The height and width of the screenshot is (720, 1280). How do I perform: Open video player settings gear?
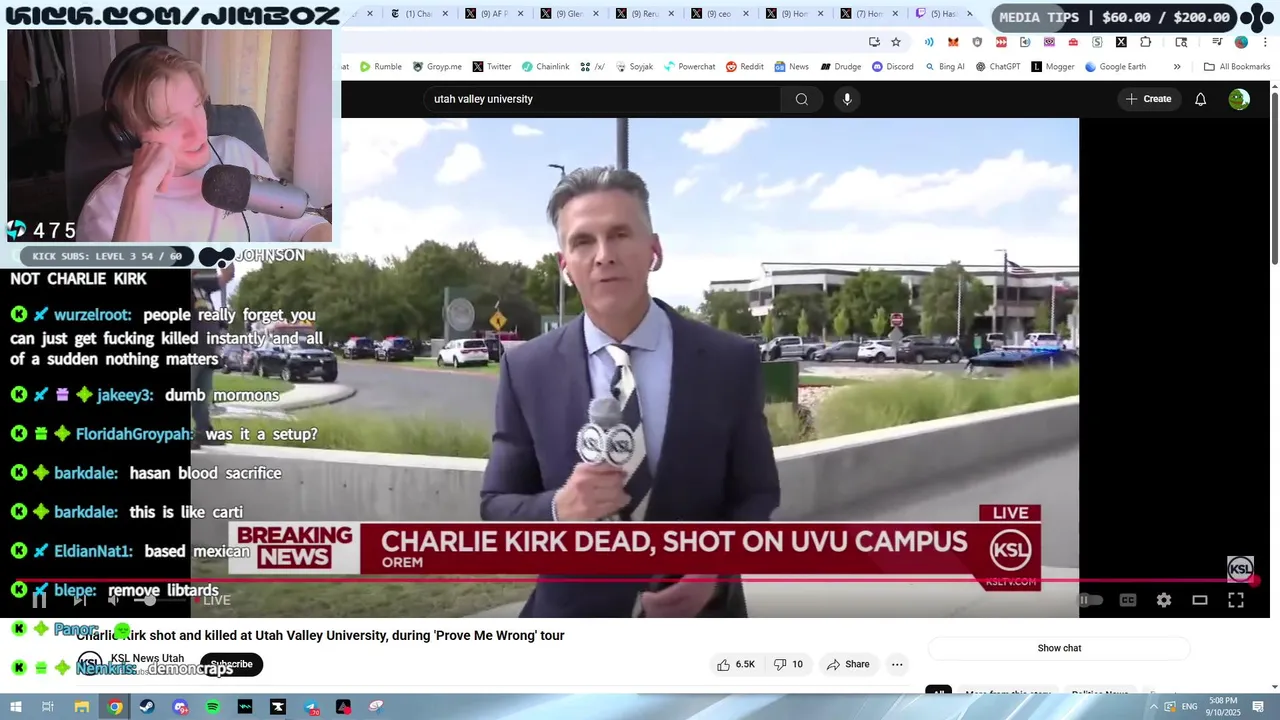click(x=1164, y=600)
